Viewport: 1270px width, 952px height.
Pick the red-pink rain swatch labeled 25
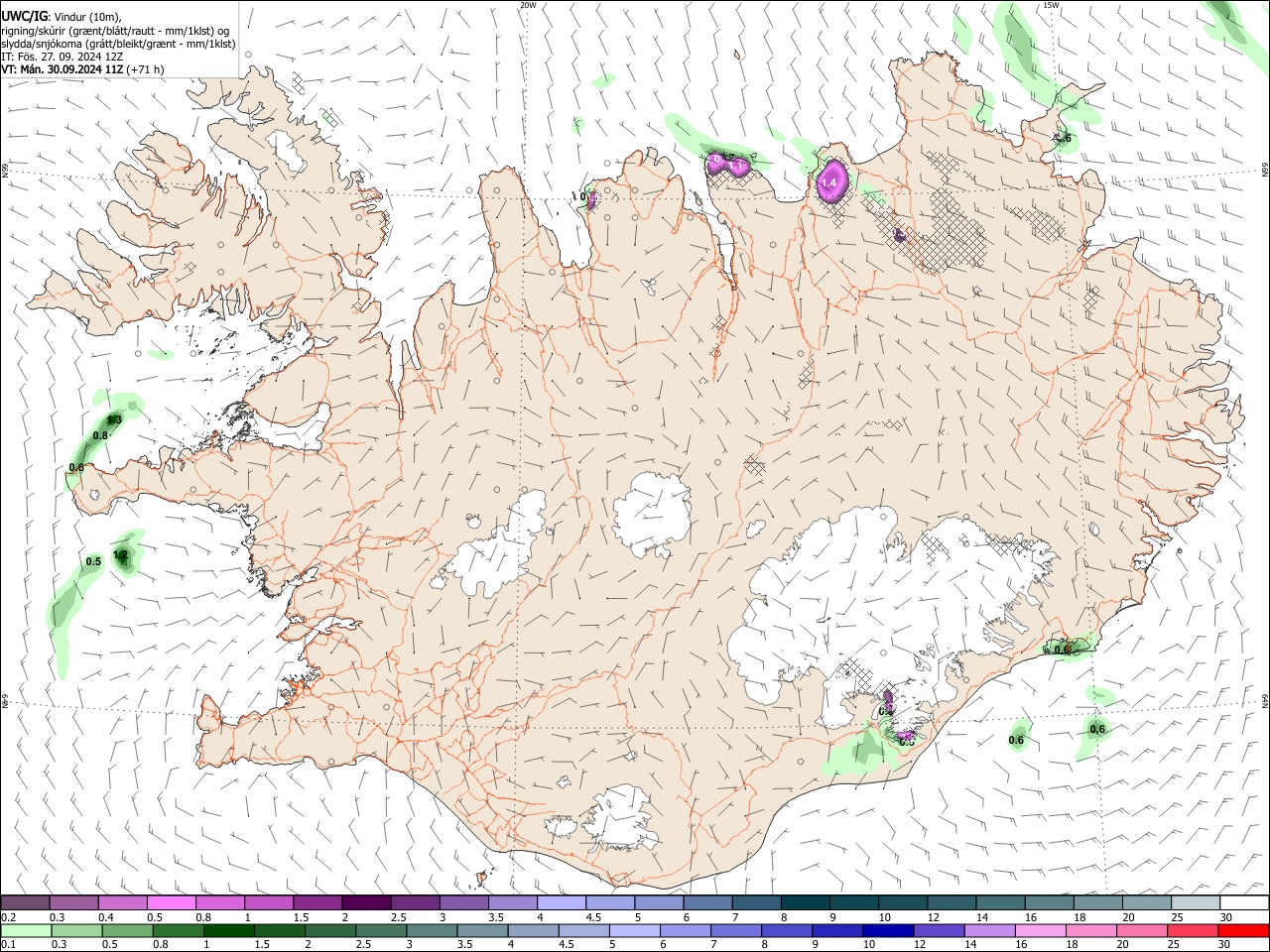tap(1195, 931)
